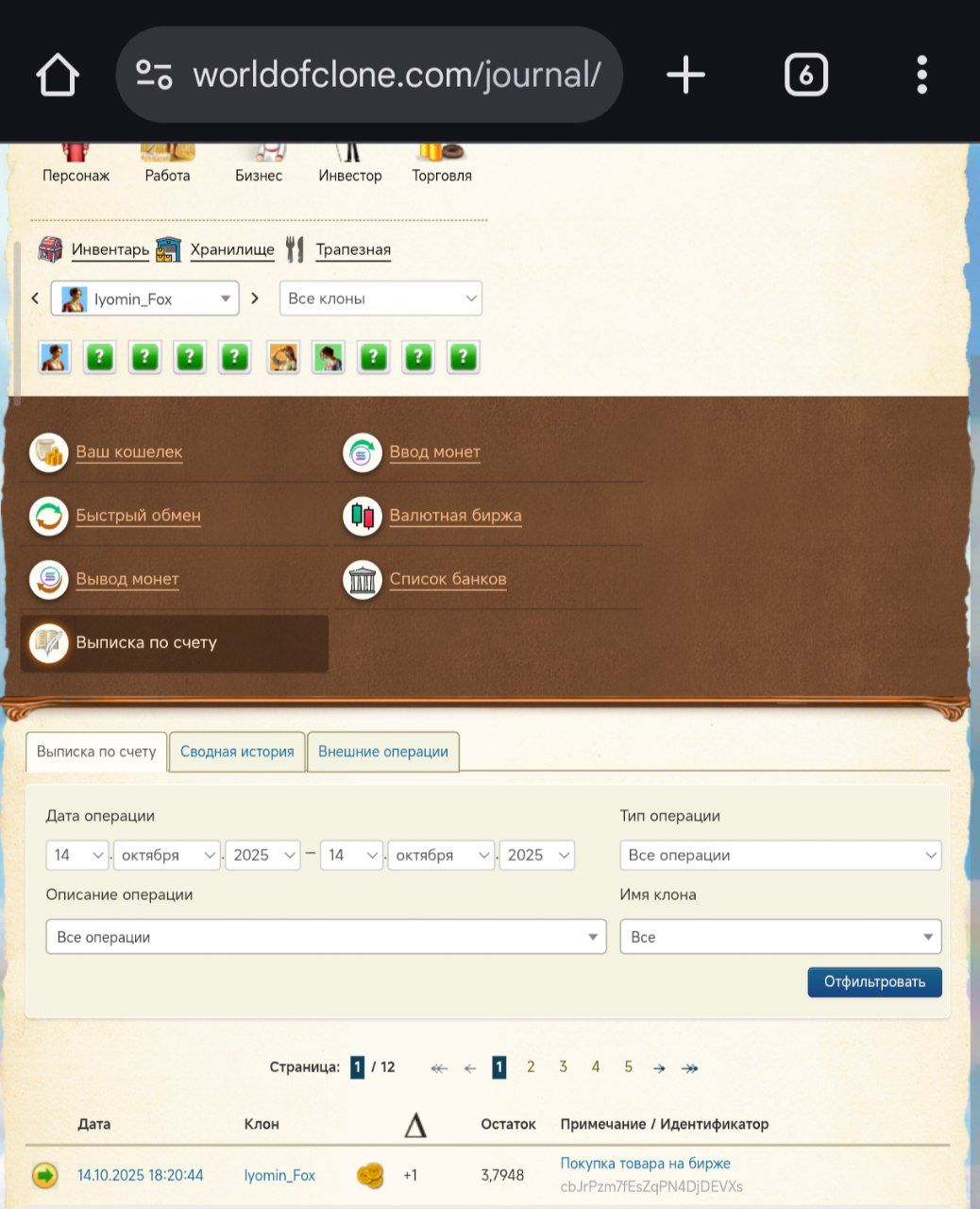This screenshot has width=980, height=1209.
Task: Switch to the Внешние операции tab
Action: [382, 752]
